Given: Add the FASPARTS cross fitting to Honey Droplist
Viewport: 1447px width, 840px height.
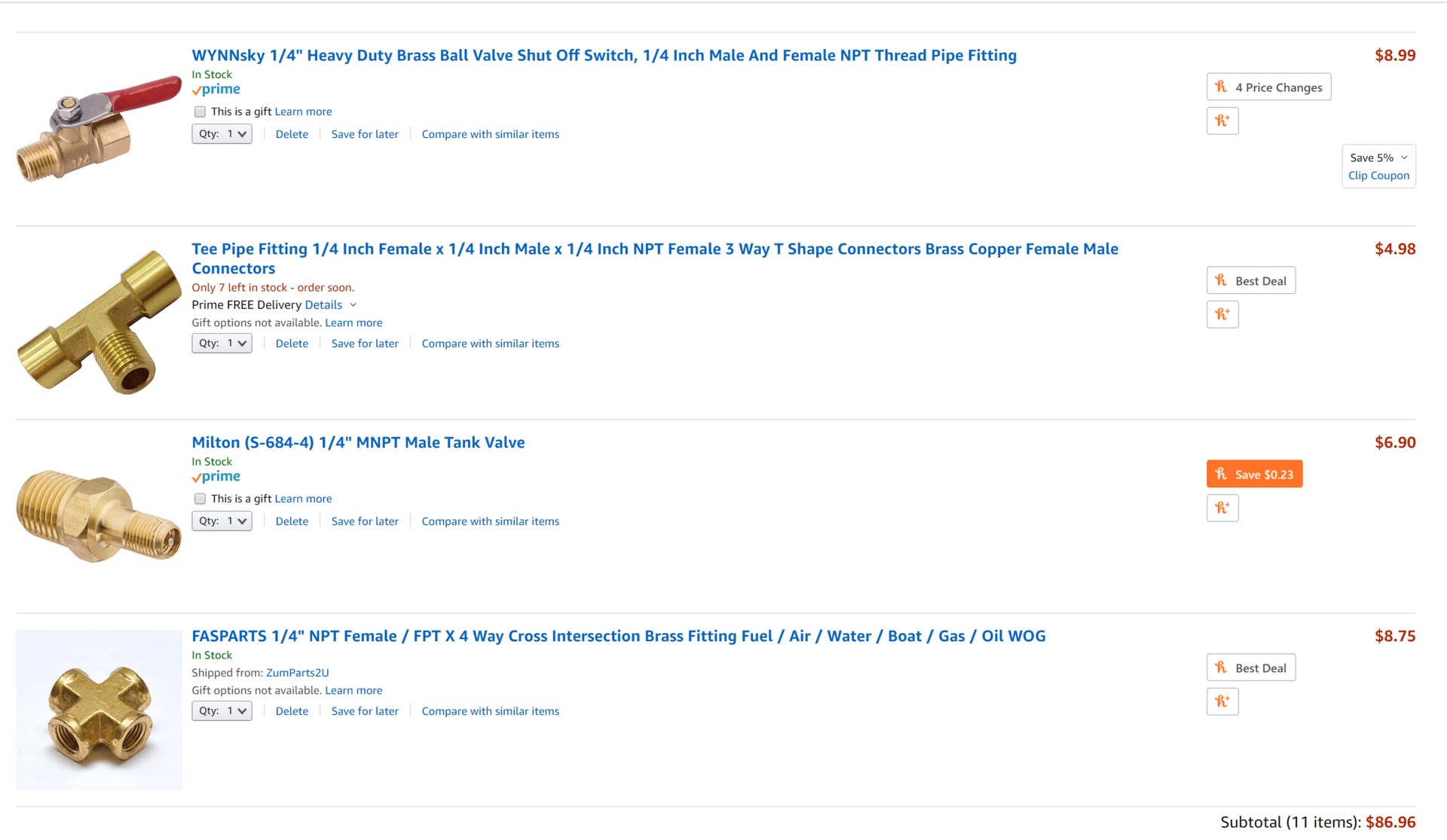Looking at the screenshot, I should 1222,701.
